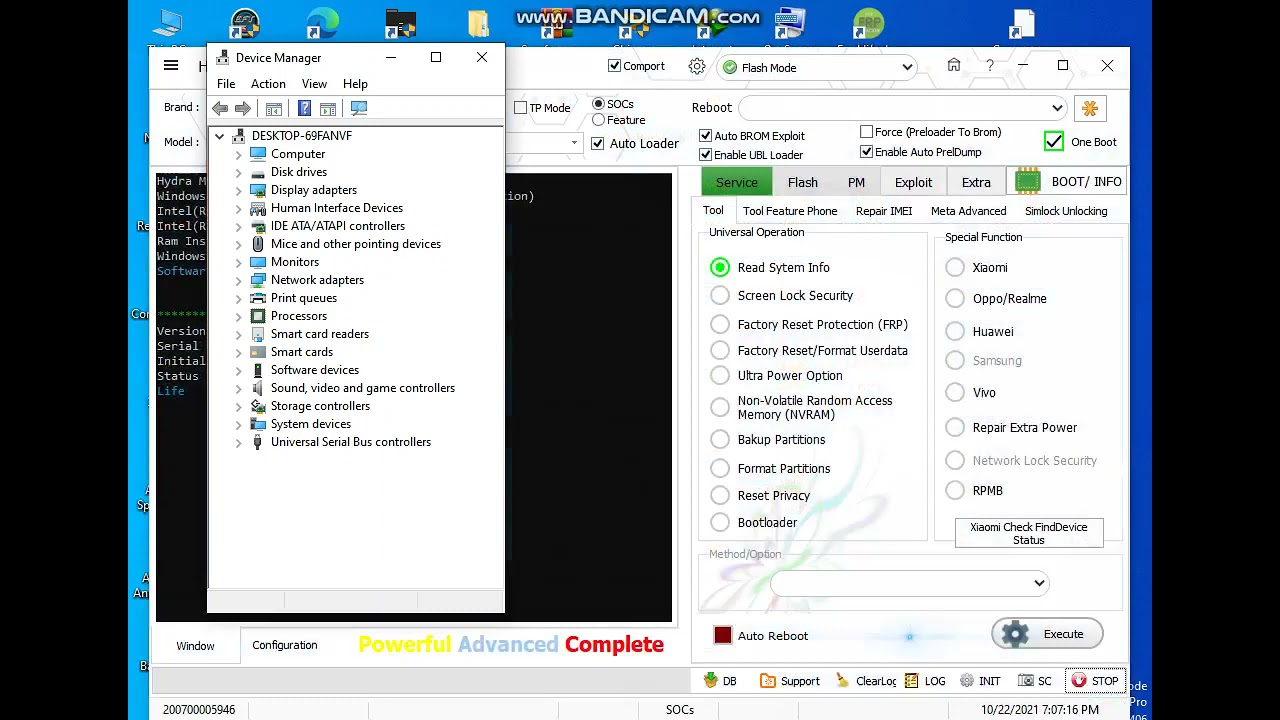Click the home icon in Hydra title bar
Screen dimensions: 1280x720
954,66
